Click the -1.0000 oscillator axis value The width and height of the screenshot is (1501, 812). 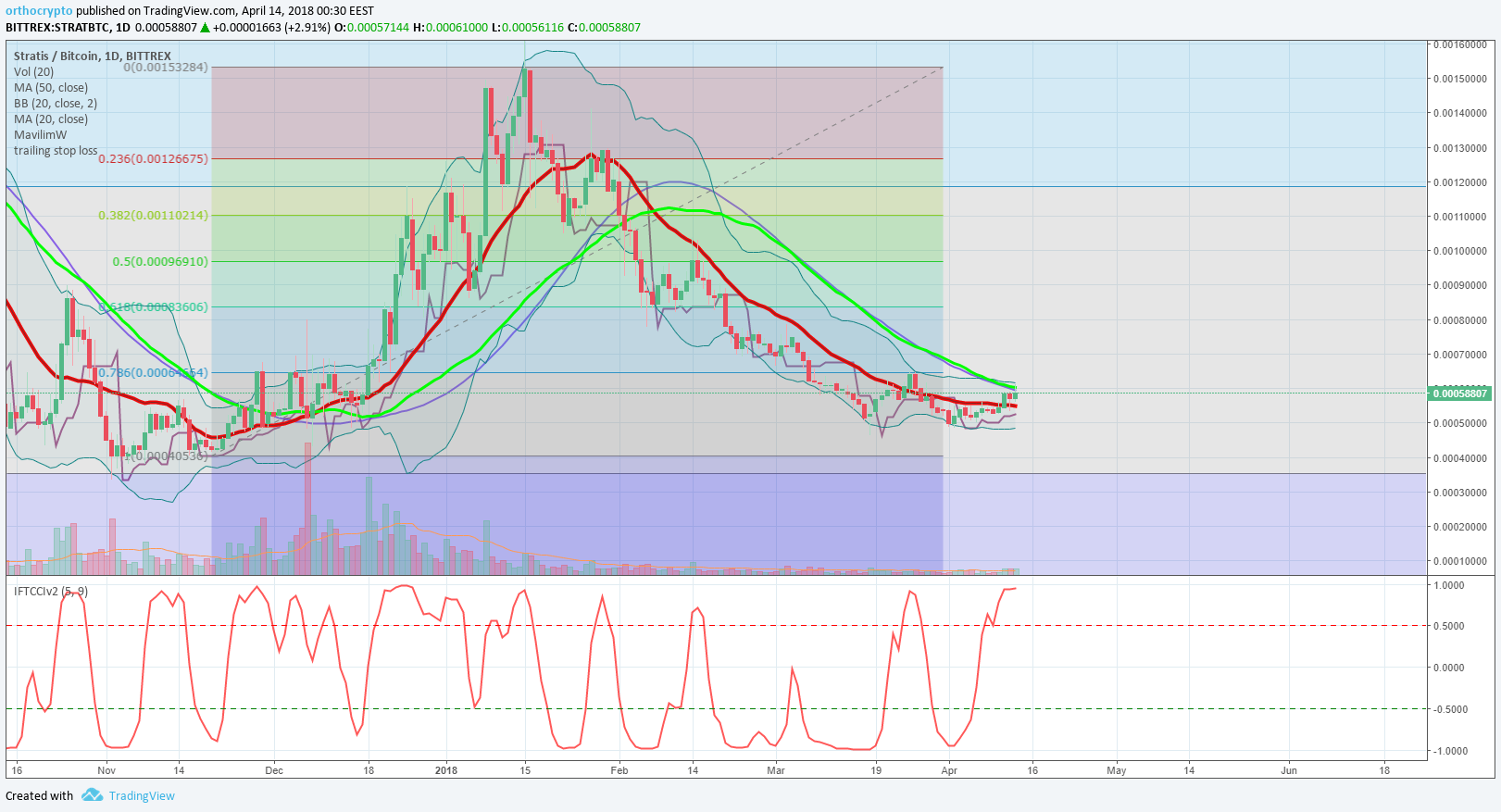1449,751
